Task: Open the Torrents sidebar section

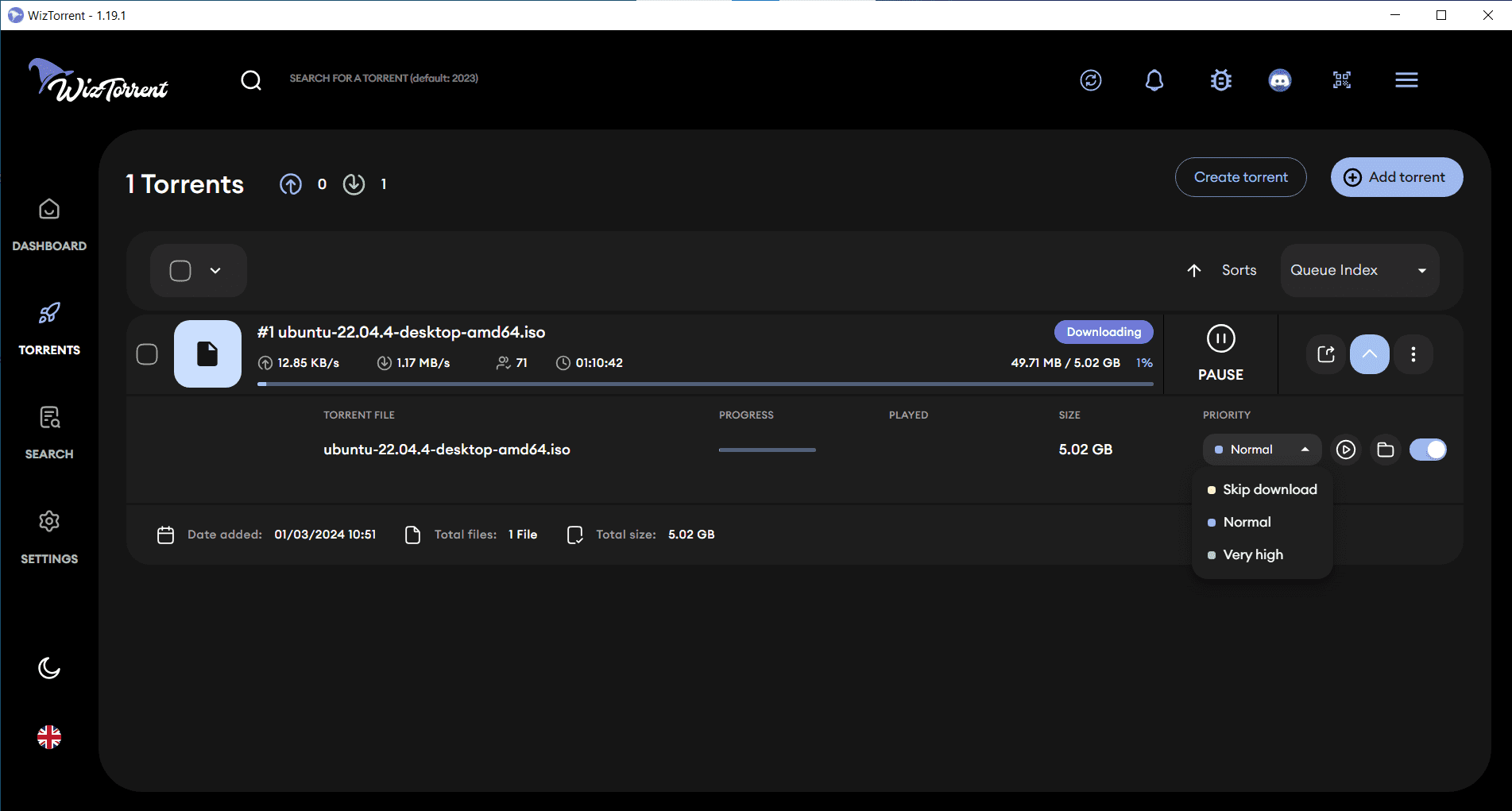Action: point(49,329)
